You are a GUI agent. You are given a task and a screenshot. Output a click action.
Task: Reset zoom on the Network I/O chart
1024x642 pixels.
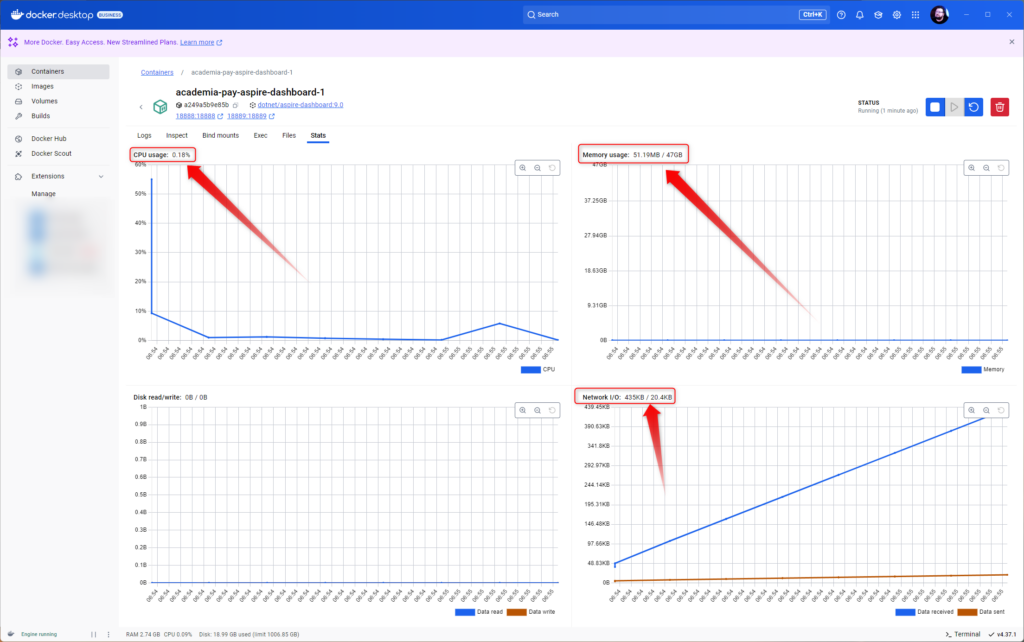pos(1002,410)
